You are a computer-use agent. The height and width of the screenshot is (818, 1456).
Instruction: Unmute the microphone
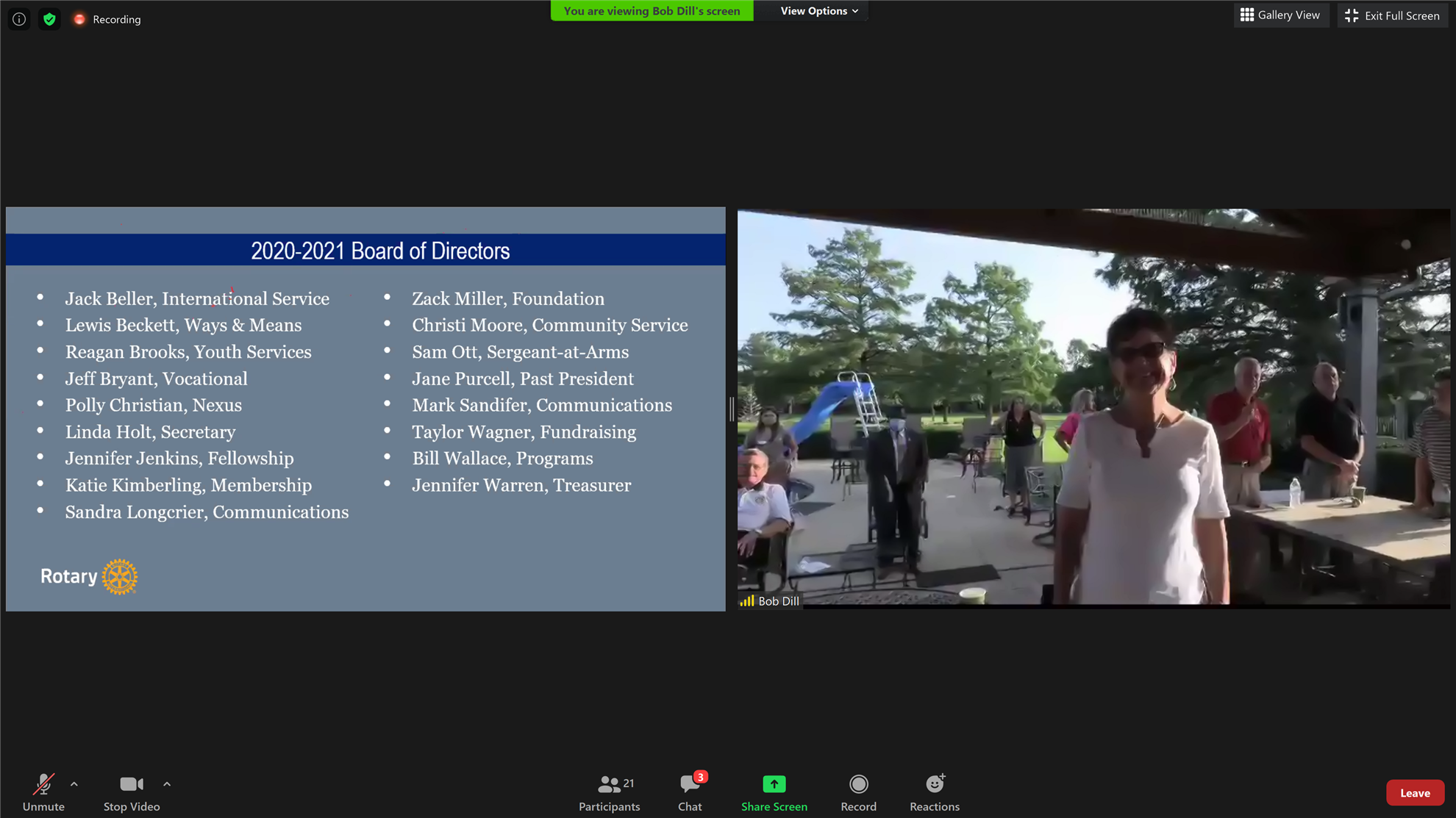coord(43,792)
